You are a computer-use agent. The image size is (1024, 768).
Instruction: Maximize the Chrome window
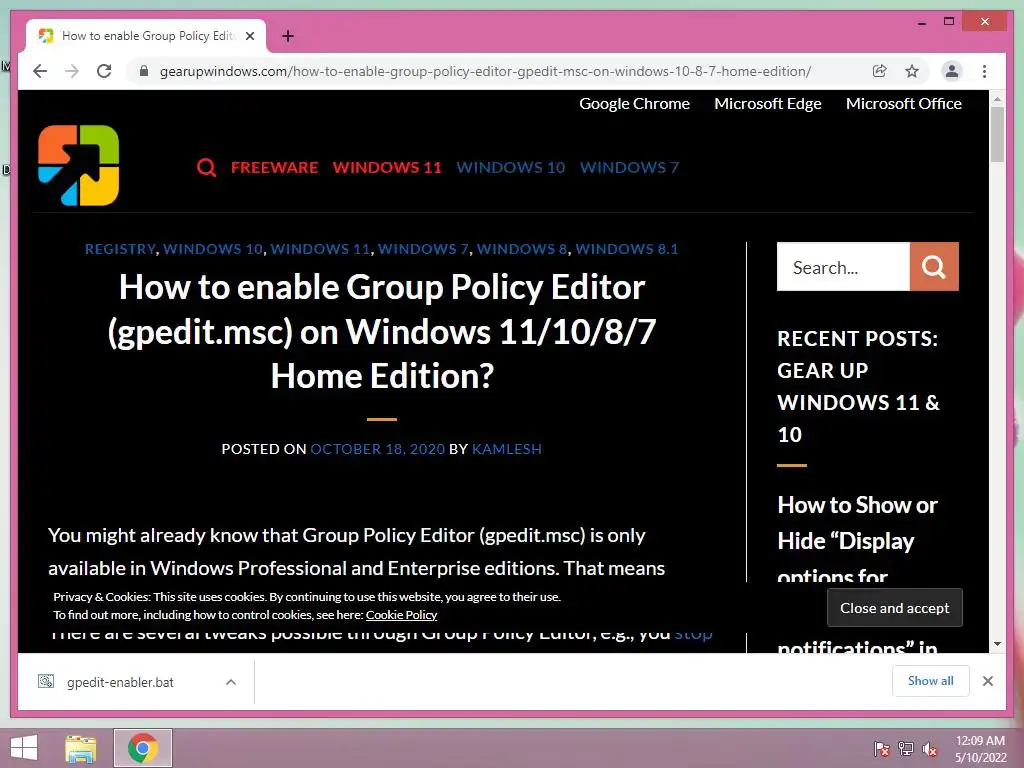949,22
